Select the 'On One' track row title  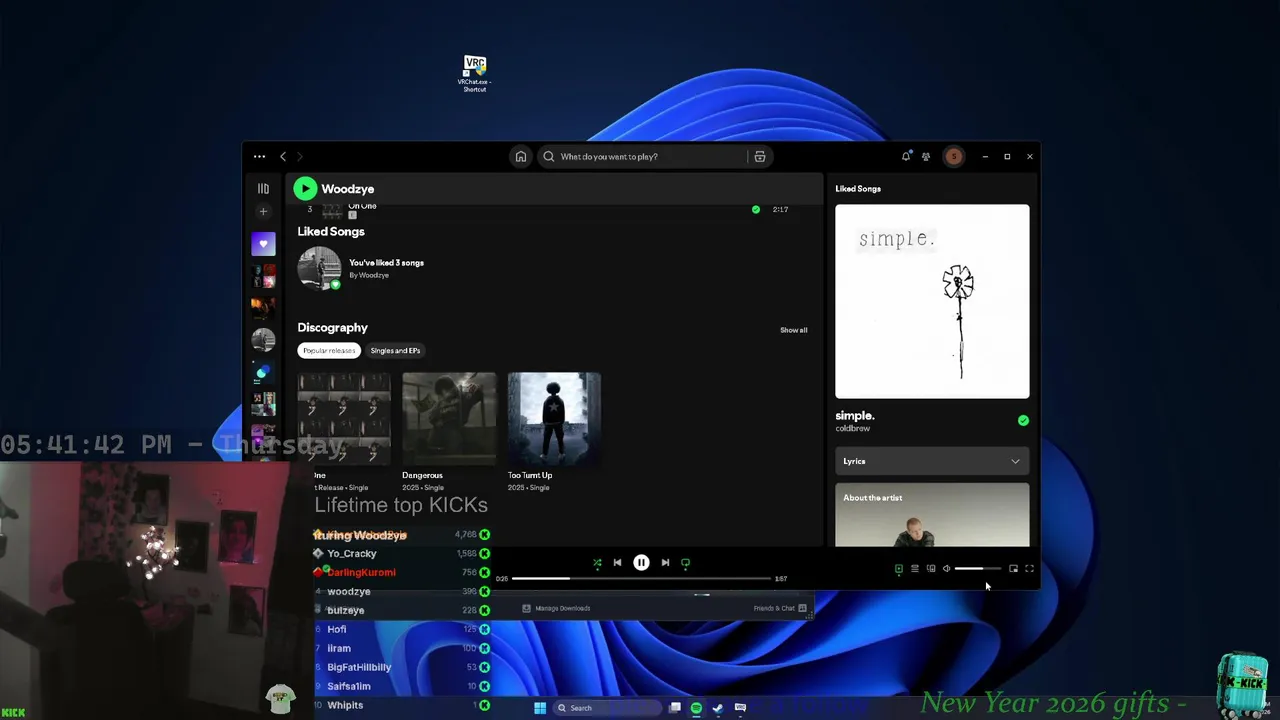point(362,206)
